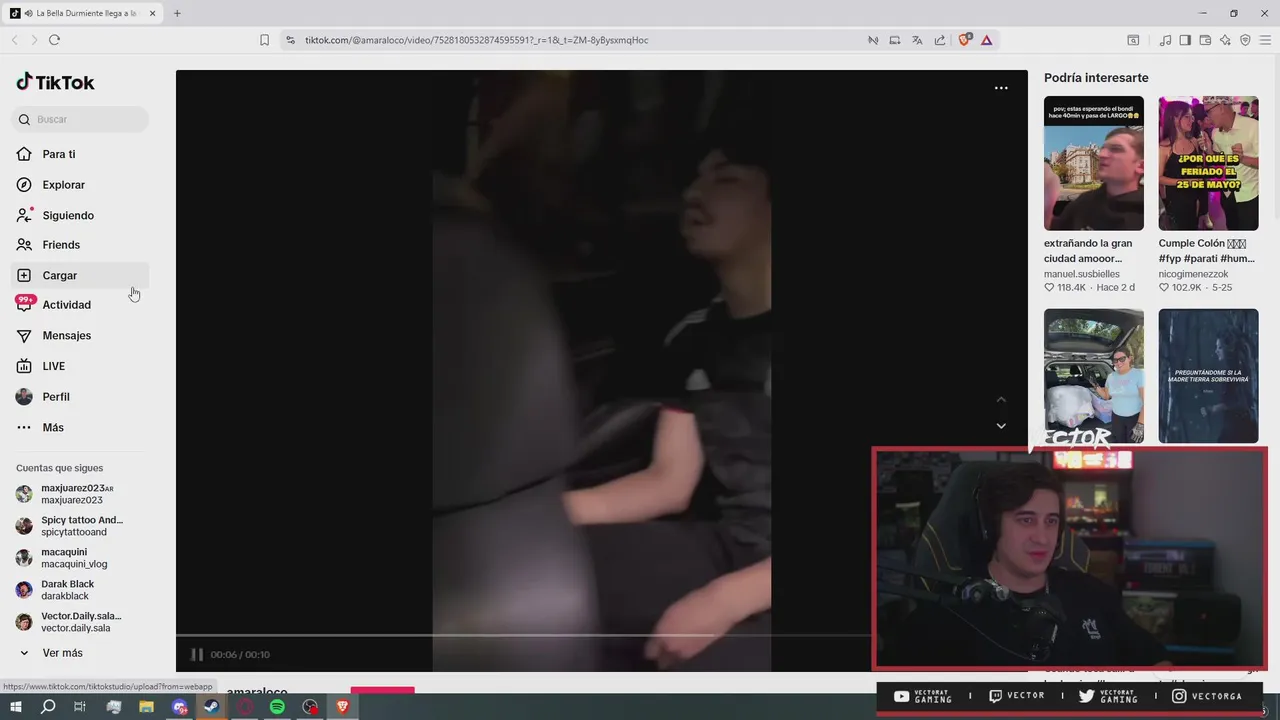Open Windows taskbar search

48,707
